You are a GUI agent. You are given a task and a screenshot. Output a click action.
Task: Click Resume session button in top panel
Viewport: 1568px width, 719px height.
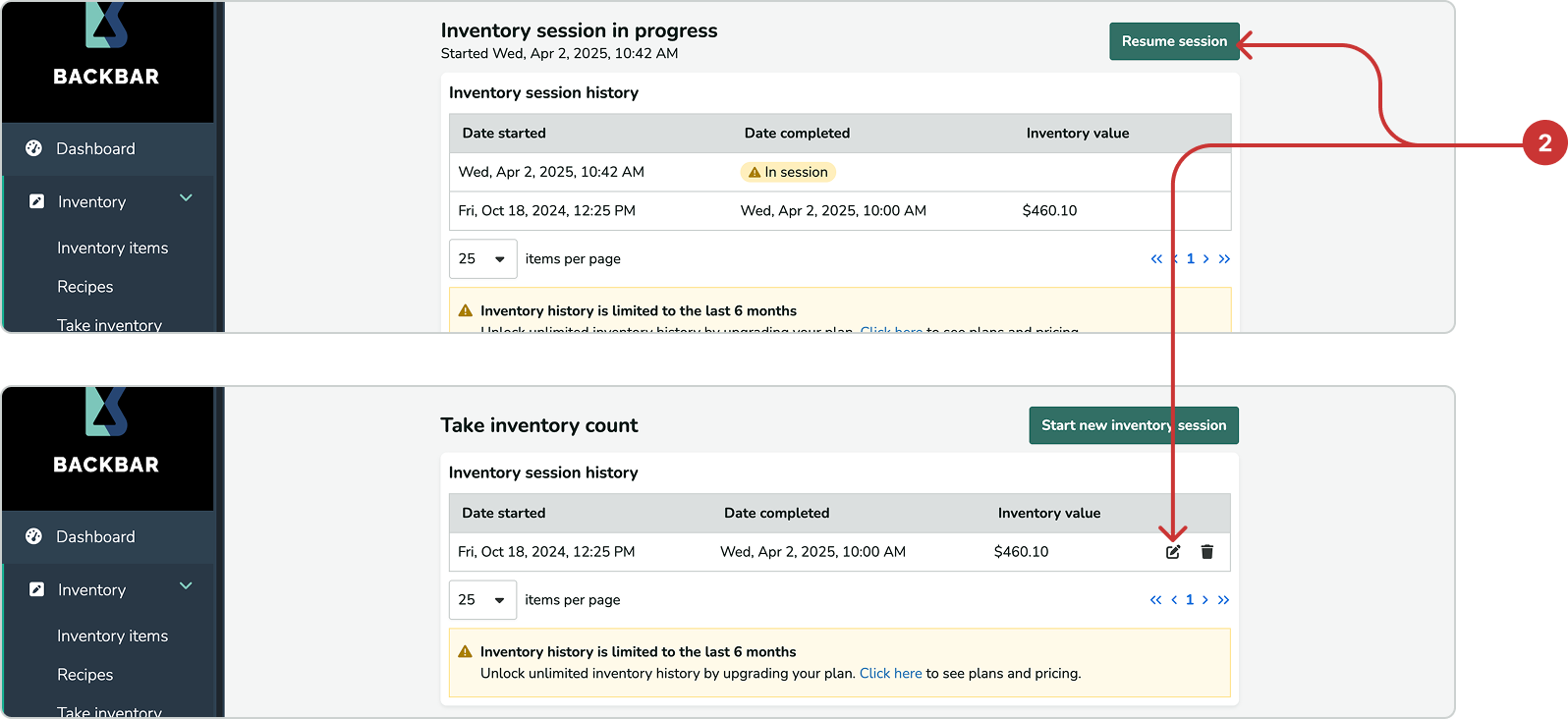pyautogui.click(x=1174, y=41)
